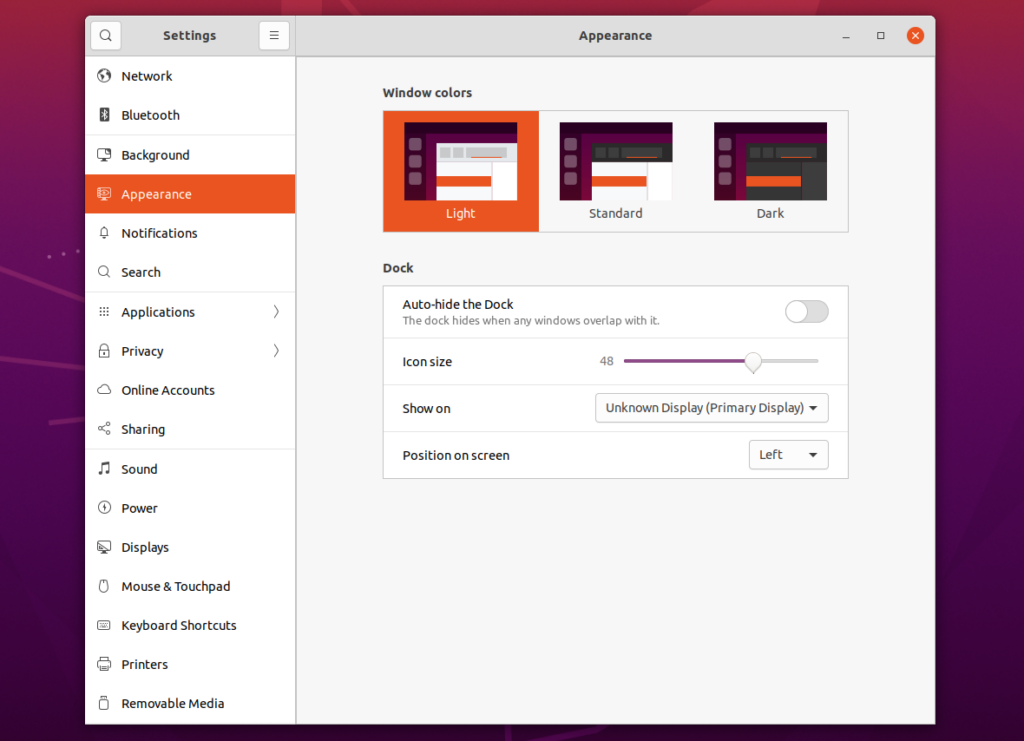Open the Show on display dropdown
The height and width of the screenshot is (741, 1024).
pos(711,408)
